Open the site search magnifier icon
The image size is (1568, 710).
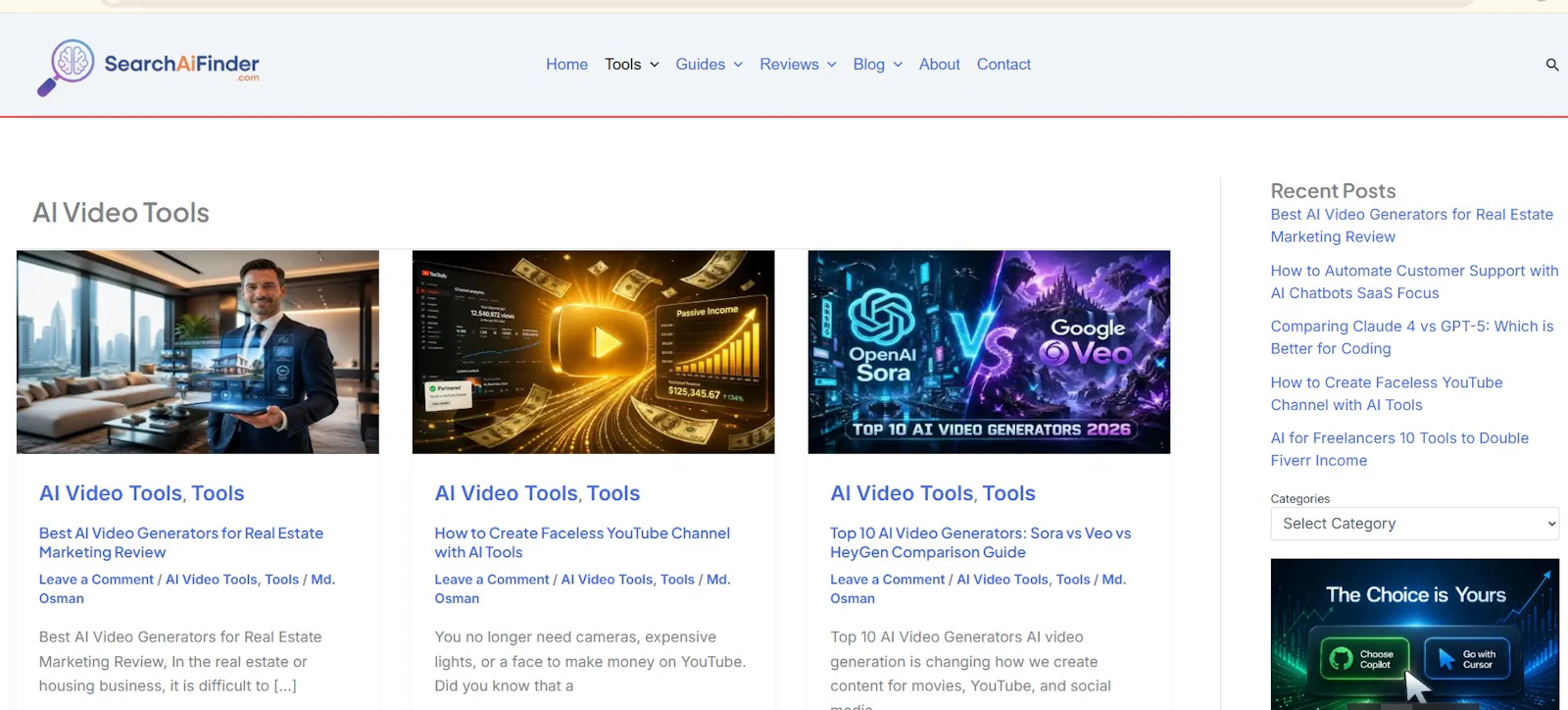1552,65
